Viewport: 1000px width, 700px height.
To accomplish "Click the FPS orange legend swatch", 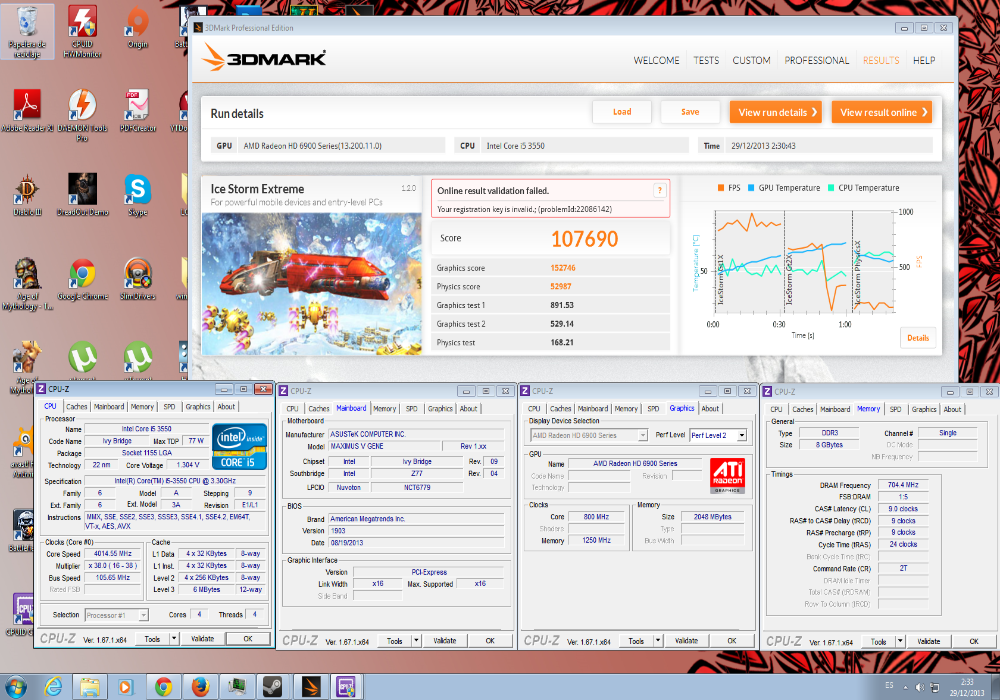I will [x=721, y=188].
